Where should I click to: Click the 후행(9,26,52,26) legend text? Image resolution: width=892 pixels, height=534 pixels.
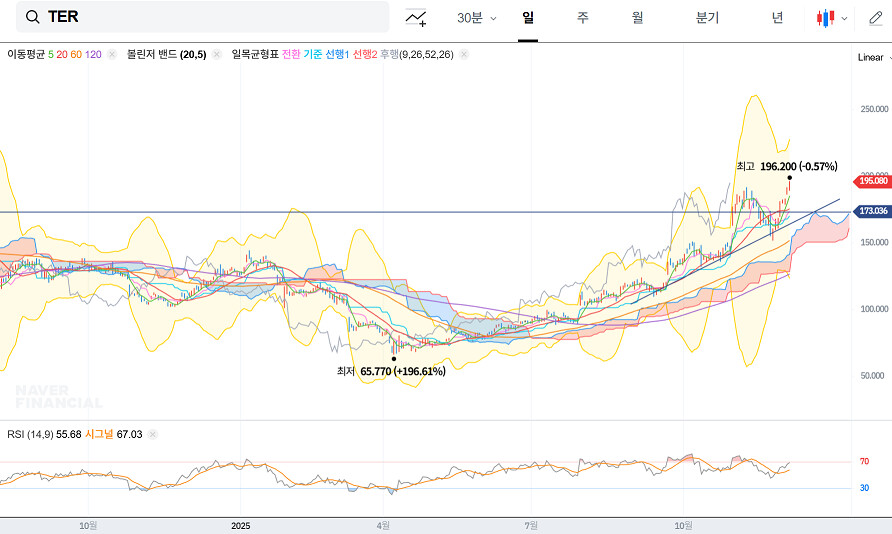(x=416, y=55)
